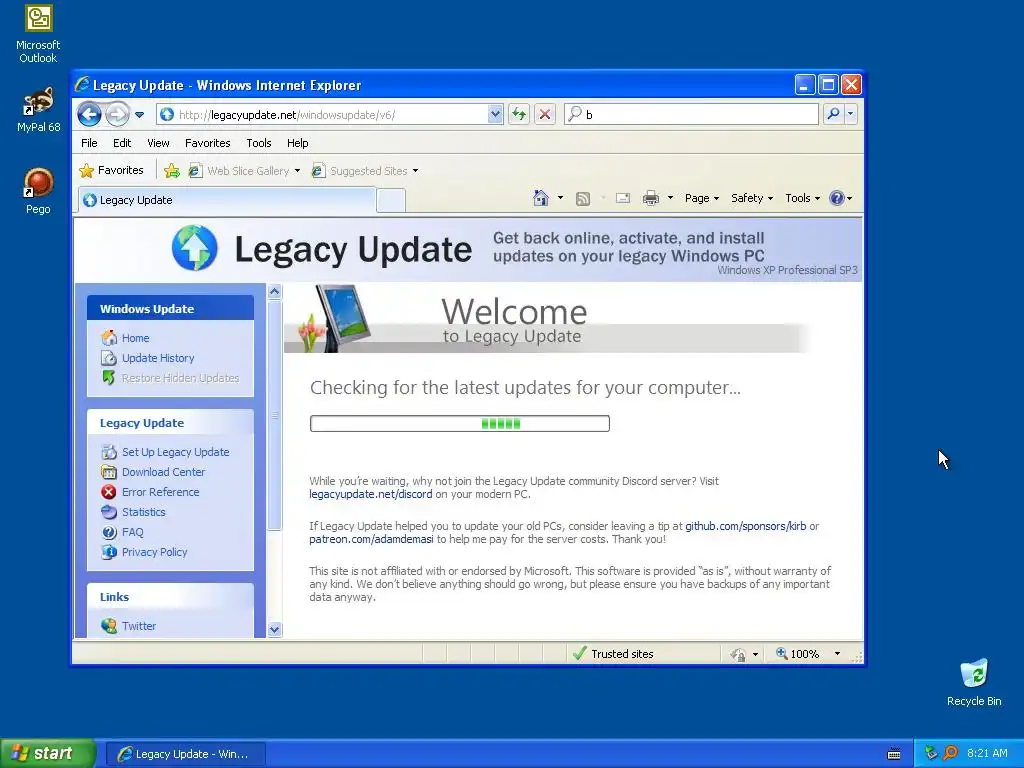Select the Microsoft Outlook desktop icon
This screenshot has height=768, width=1024.
38,34
